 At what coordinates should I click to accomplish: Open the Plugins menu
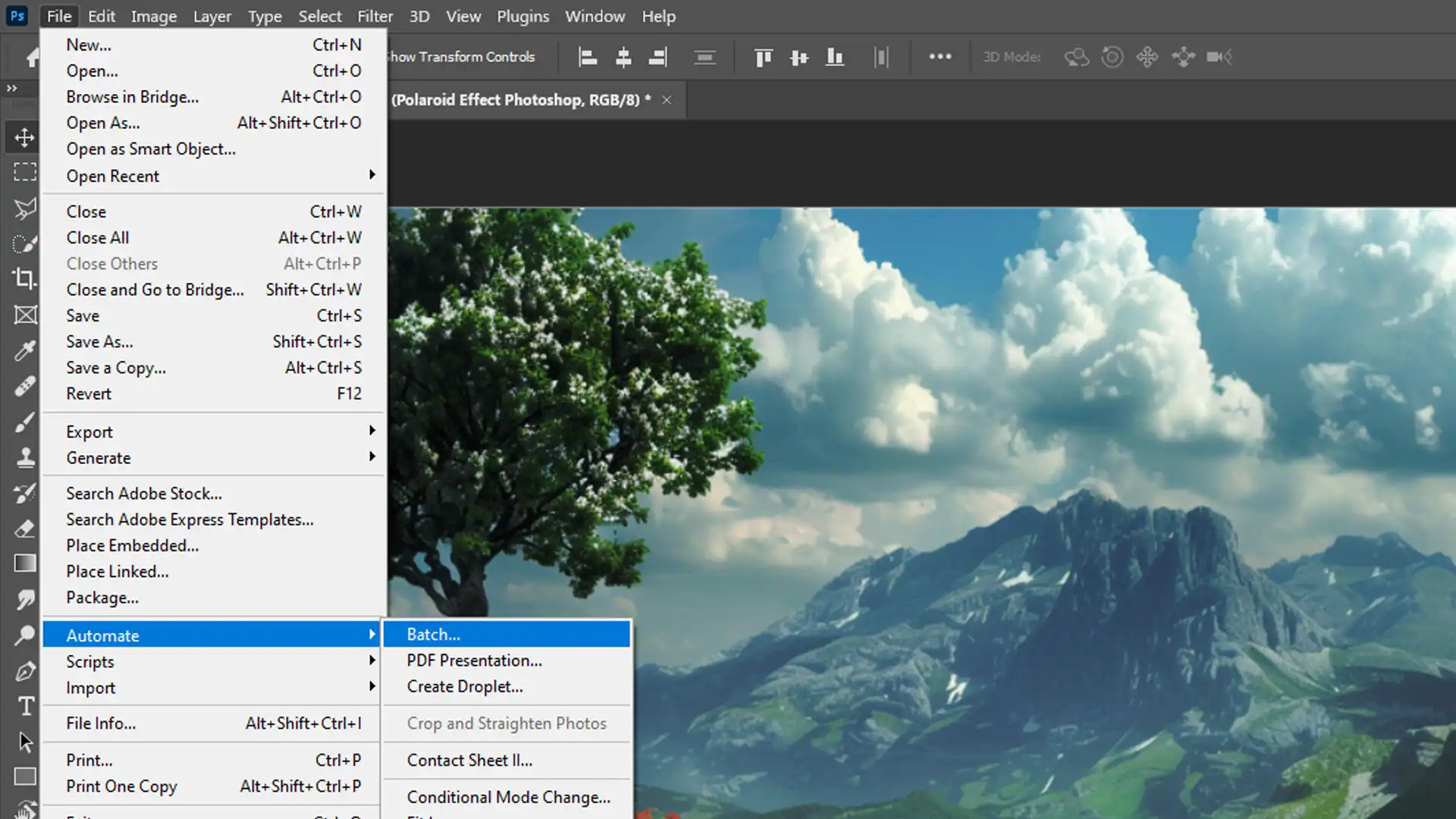[522, 16]
